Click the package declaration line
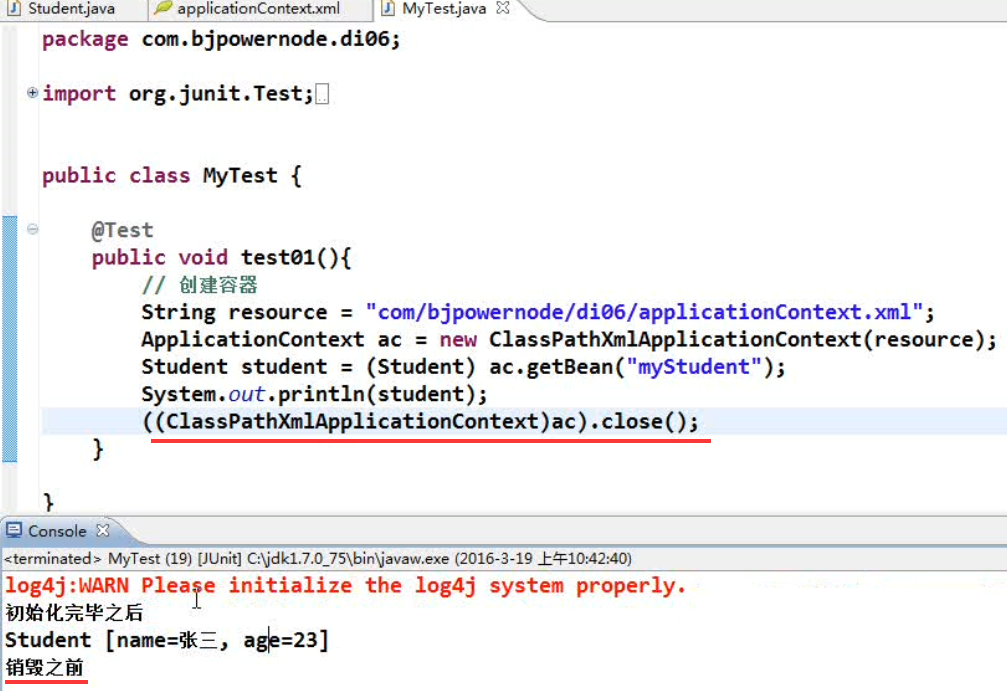Viewport: 1007px width, 691px height. click(221, 39)
